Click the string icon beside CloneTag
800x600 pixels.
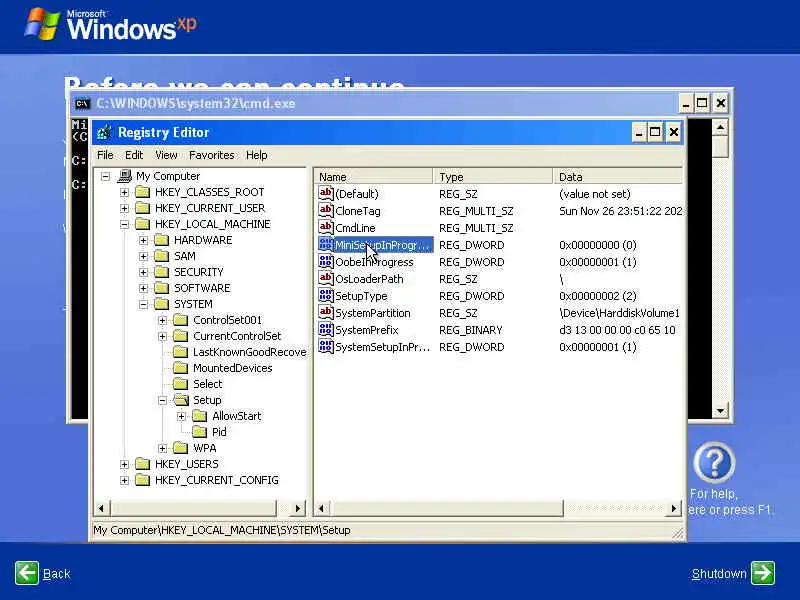[326, 210]
